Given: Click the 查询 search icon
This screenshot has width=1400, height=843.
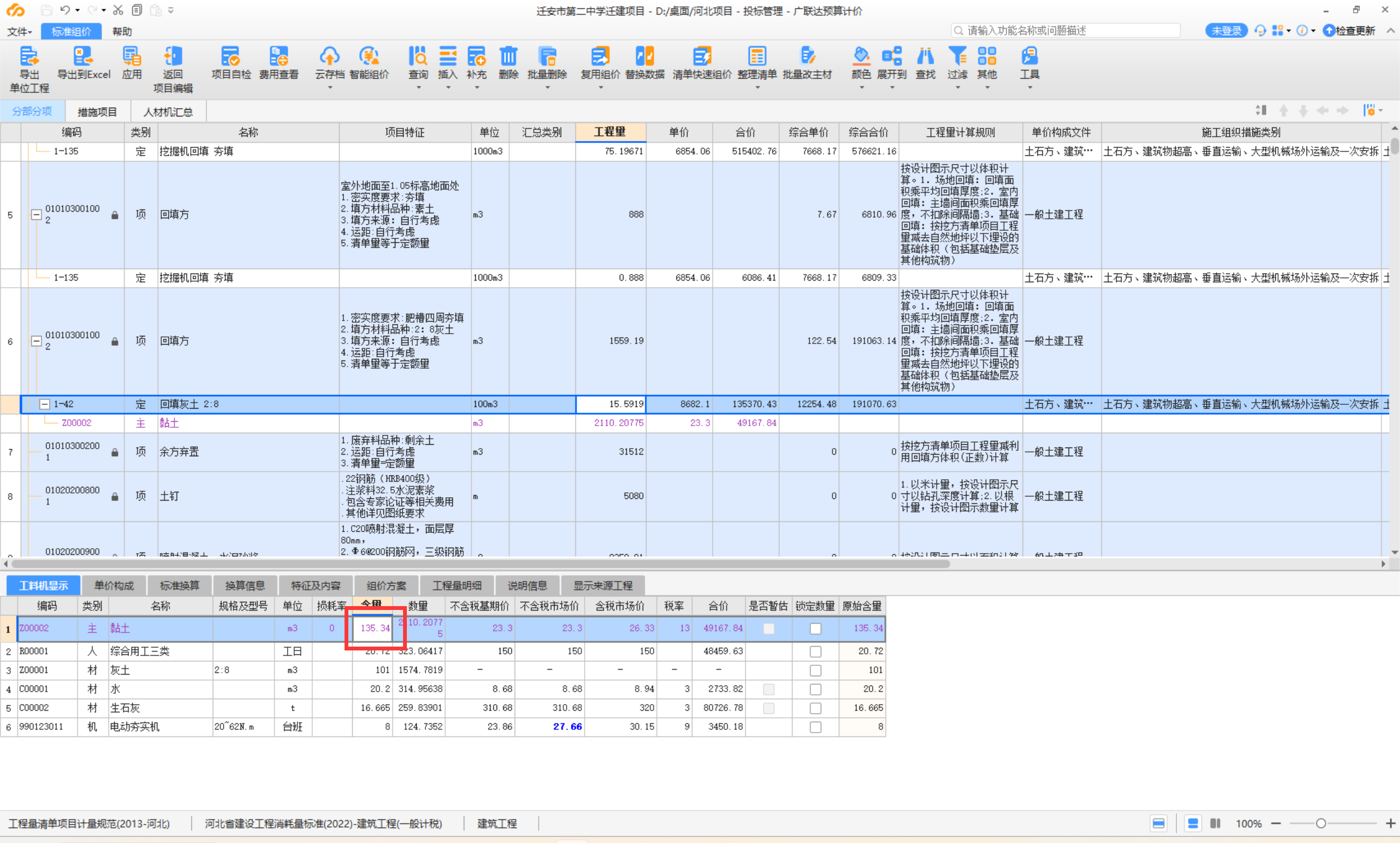Looking at the screenshot, I should 418,56.
